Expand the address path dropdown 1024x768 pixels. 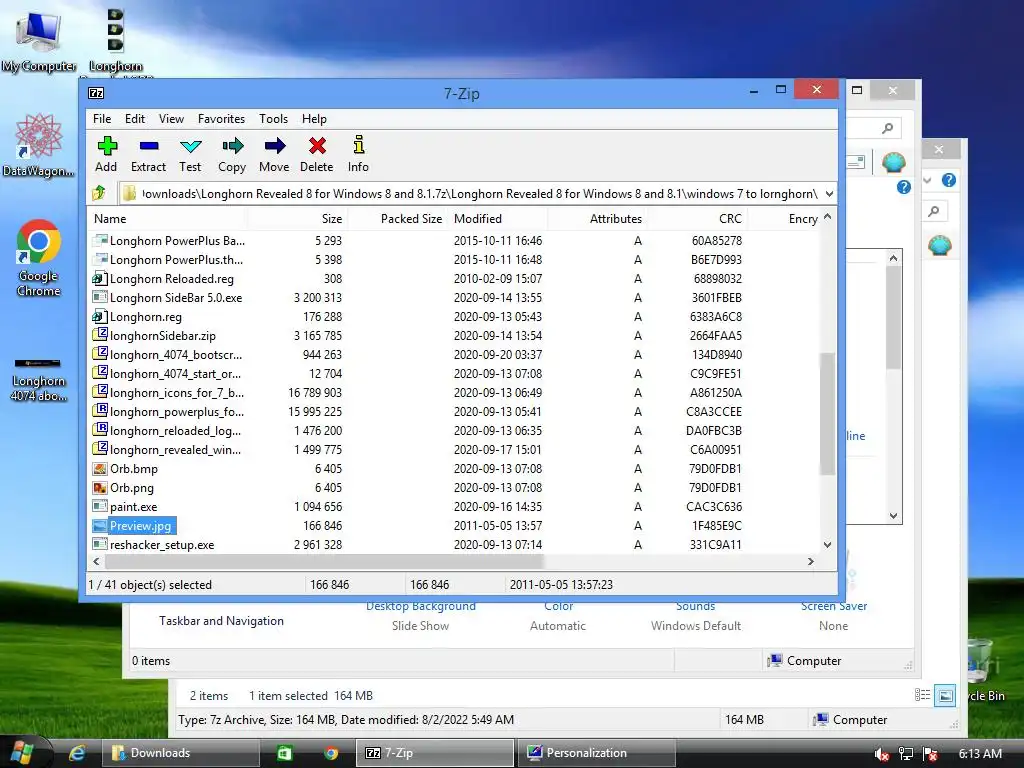(829, 194)
